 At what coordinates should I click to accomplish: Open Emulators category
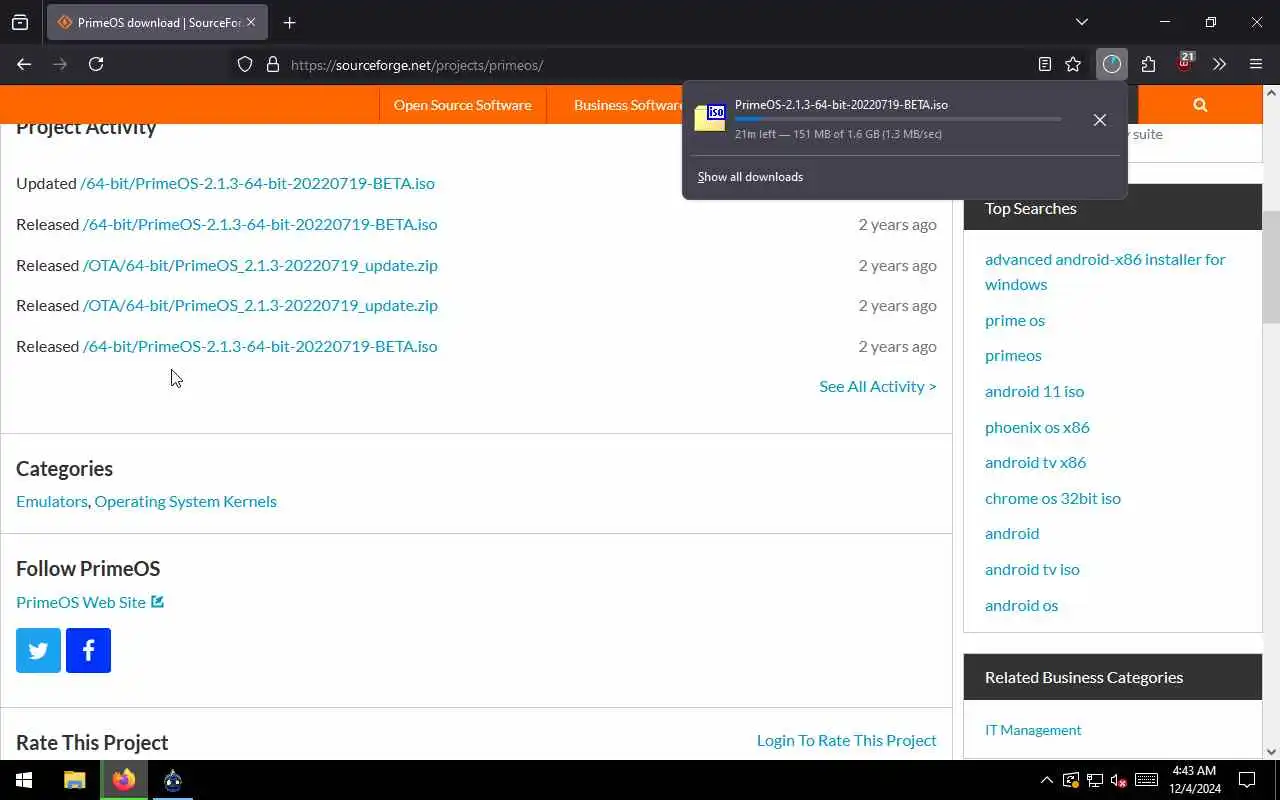click(x=52, y=501)
